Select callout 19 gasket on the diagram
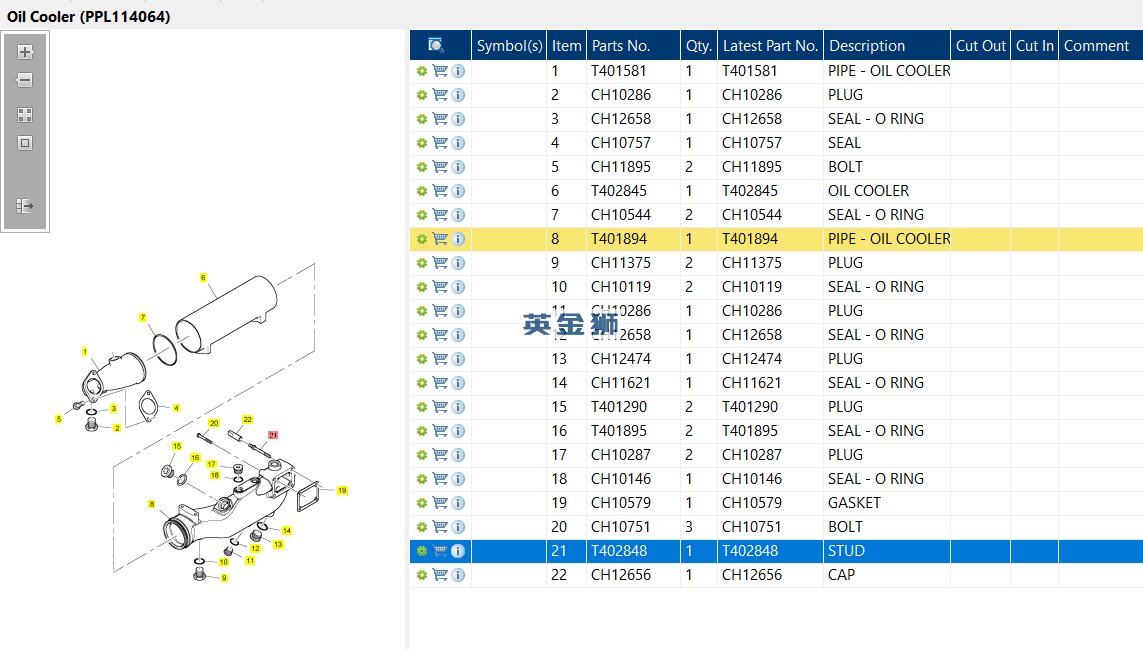The width and height of the screenshot is (1143, 649). (x=342, y=490)
